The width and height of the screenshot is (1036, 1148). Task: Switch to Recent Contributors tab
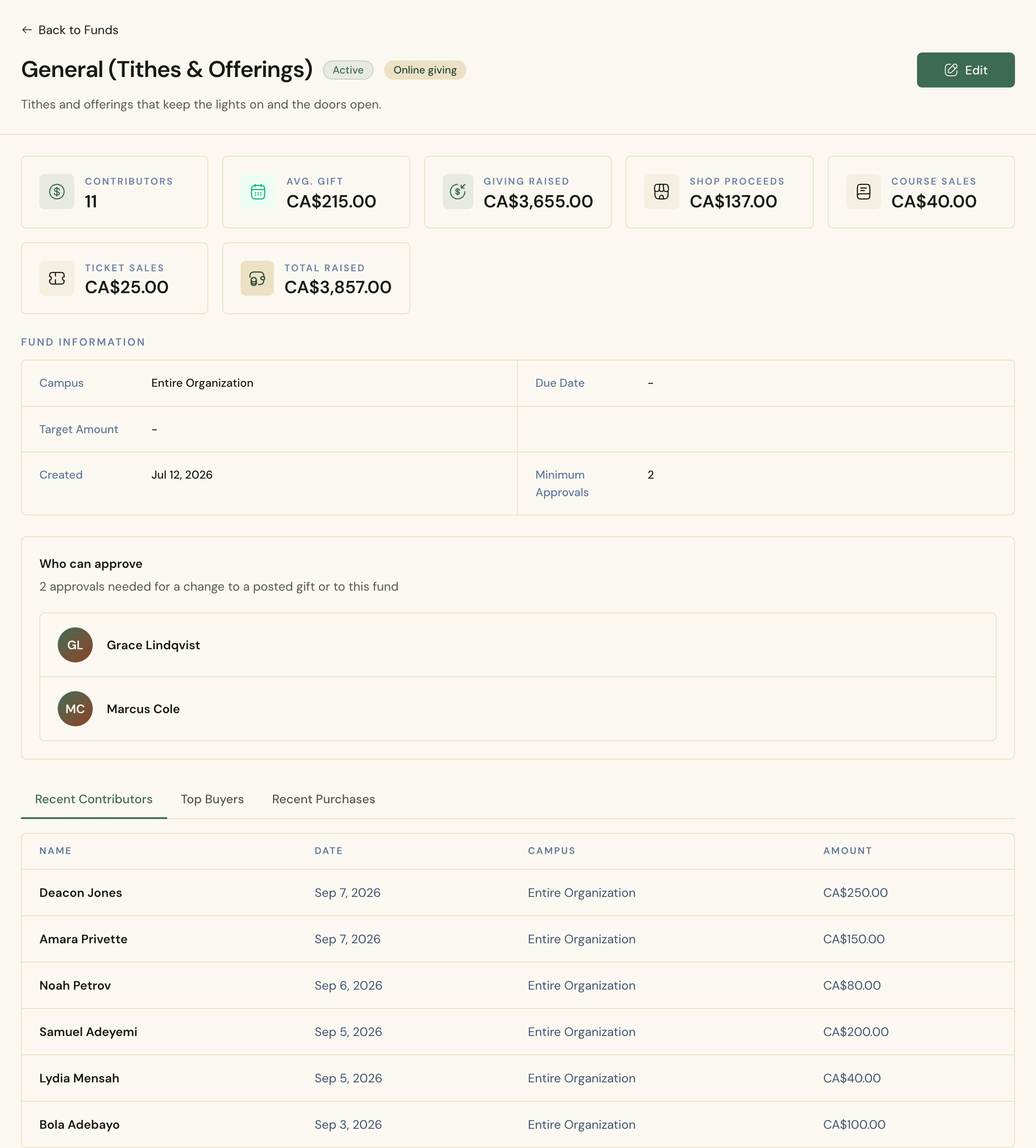tap(94, 799)
